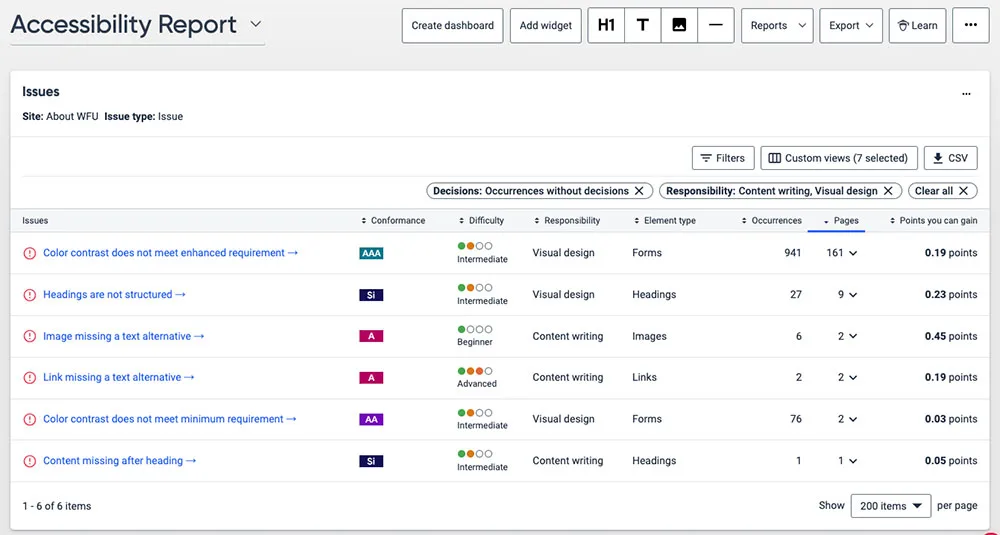Insert a text widget via T icon

pos(643,26)
